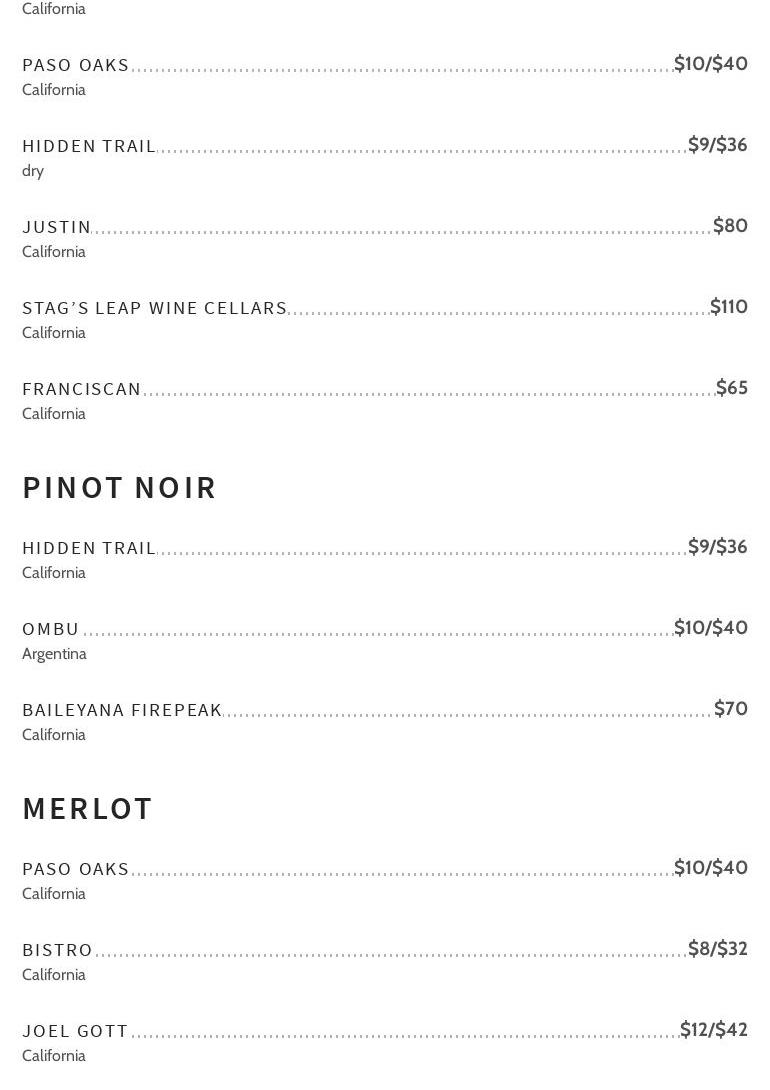This screenshot has width=770, height=1090.
Task: Click the $80 price for Justin
Action: [730, 226]
